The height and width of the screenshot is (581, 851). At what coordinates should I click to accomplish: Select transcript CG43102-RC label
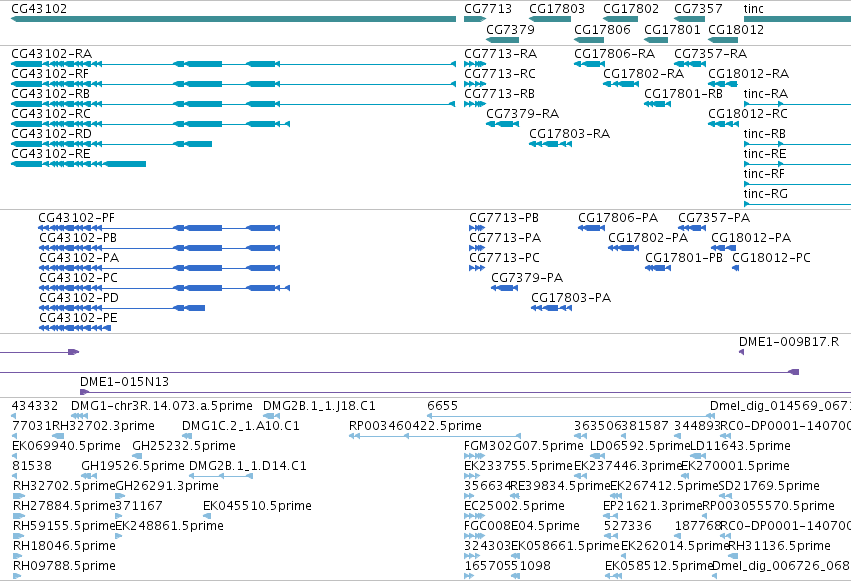(51, 114)
